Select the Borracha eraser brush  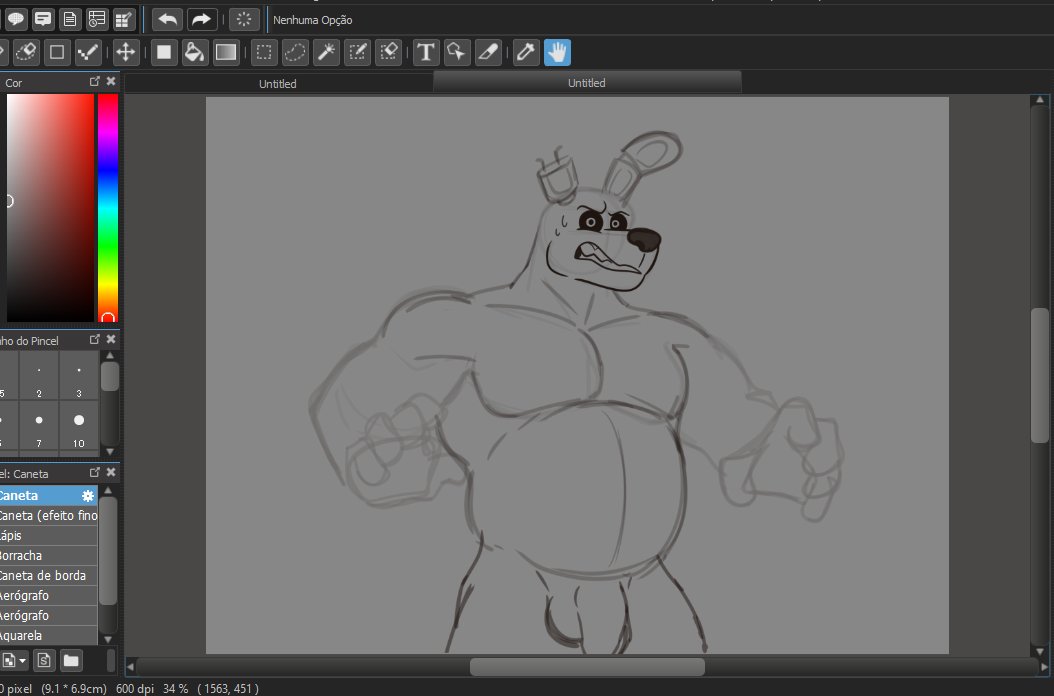click(48, 555)
